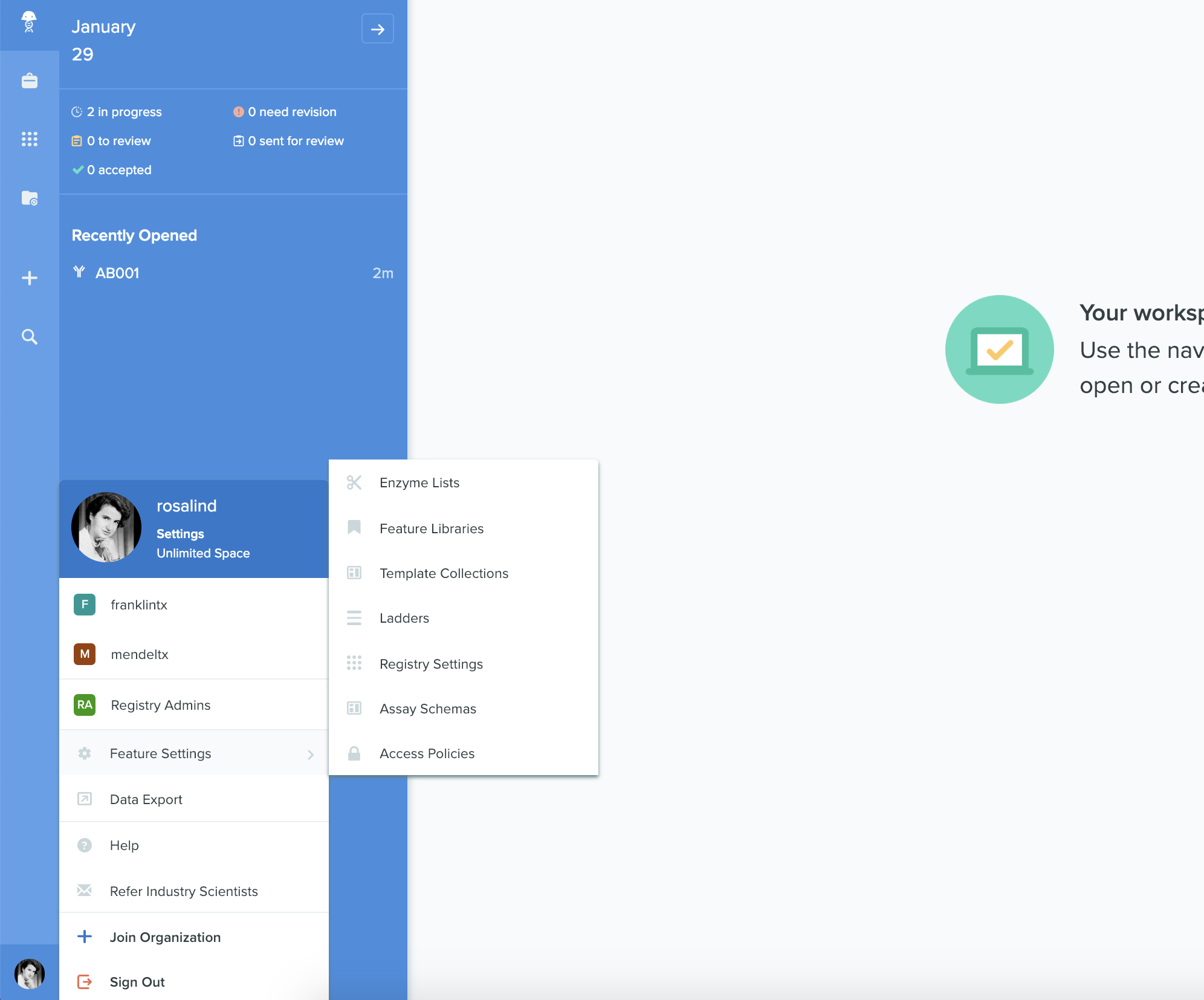Open Help menu item
This screenshot has height=1000, width=1204.
coord(194,845)
